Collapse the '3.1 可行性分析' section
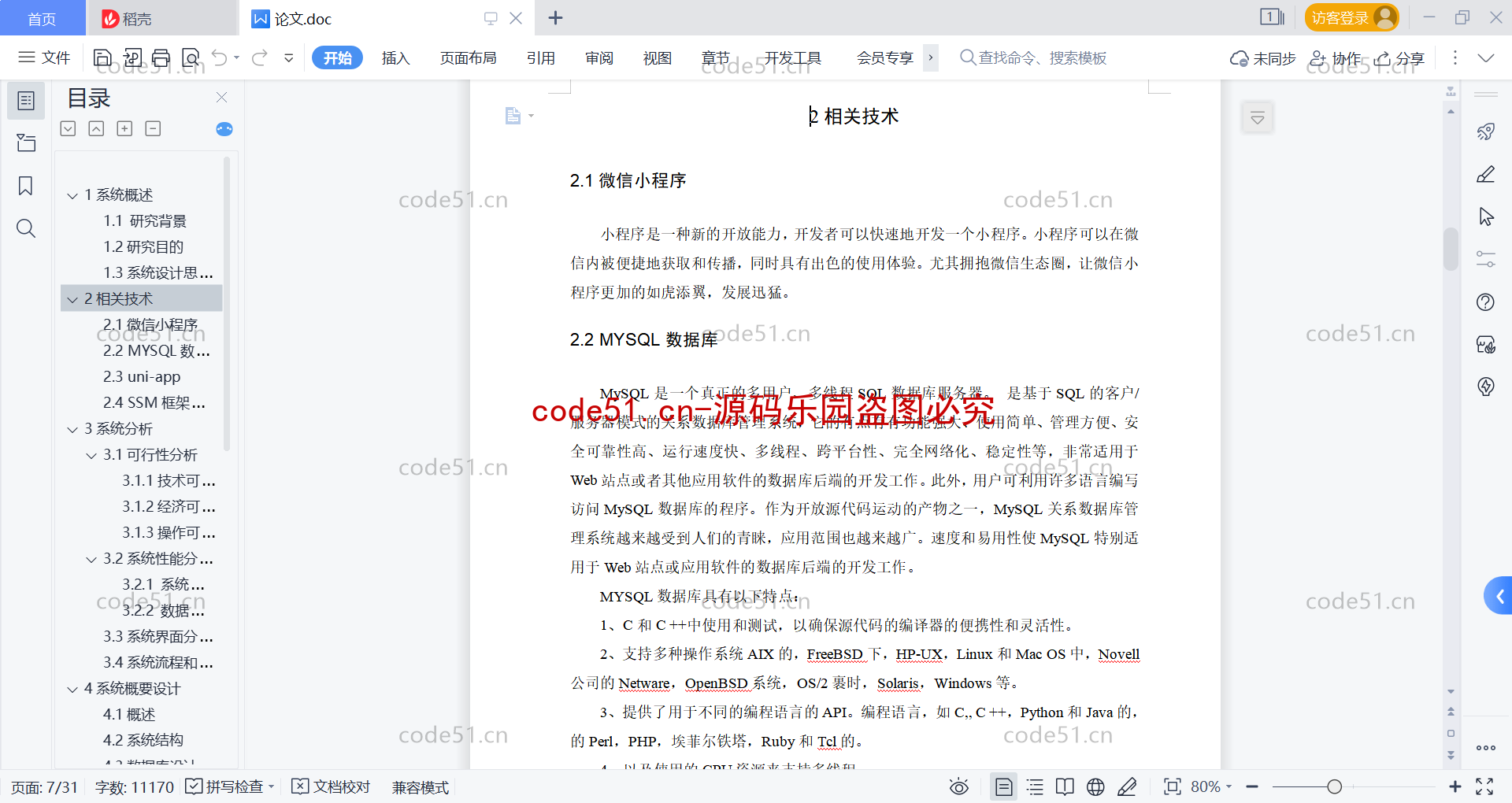Image resolution: width=1512 pixels, height=803 pixels. coord(91,455)
